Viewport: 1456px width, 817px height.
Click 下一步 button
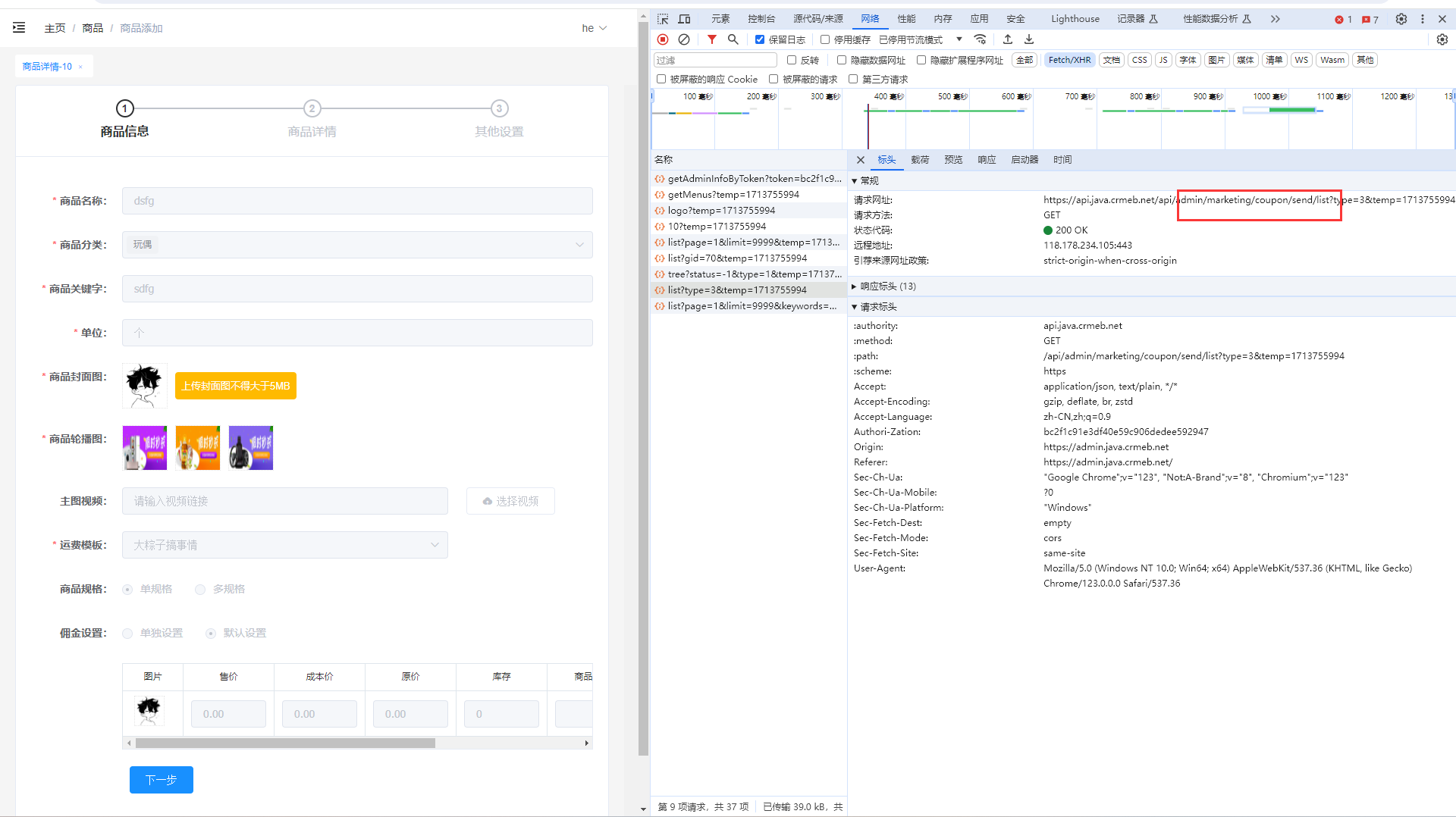tap(162, 780)
